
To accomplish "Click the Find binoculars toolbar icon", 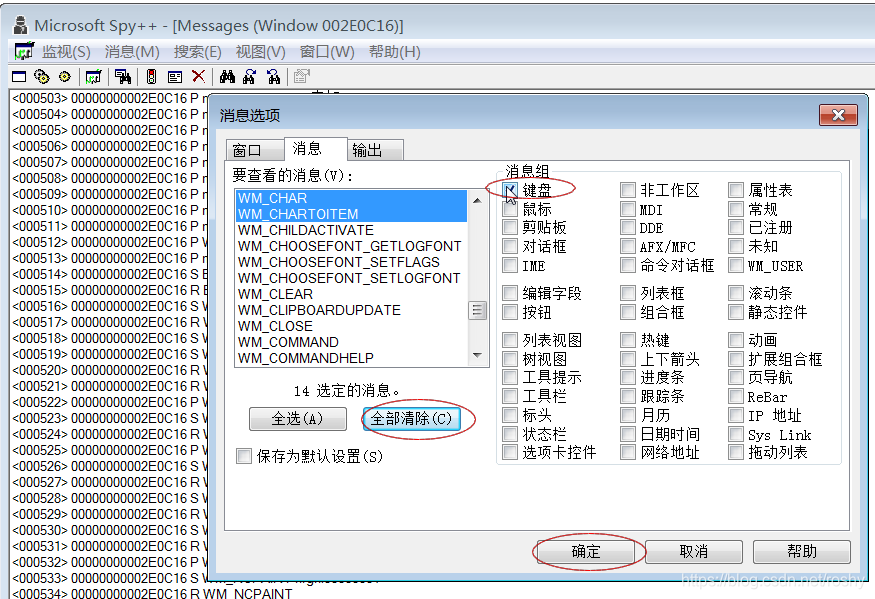I will click(227, 76).
